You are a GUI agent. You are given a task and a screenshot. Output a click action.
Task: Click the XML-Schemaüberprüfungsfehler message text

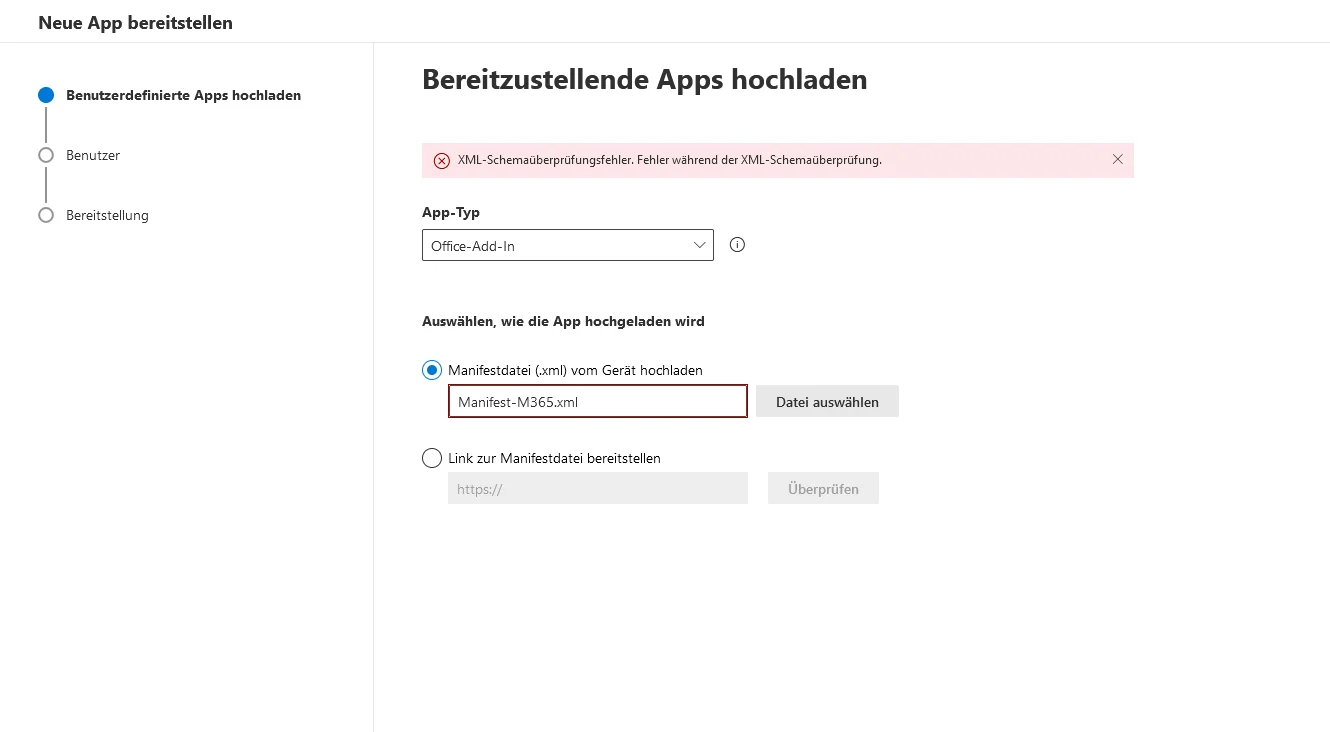tap(669, 160)
